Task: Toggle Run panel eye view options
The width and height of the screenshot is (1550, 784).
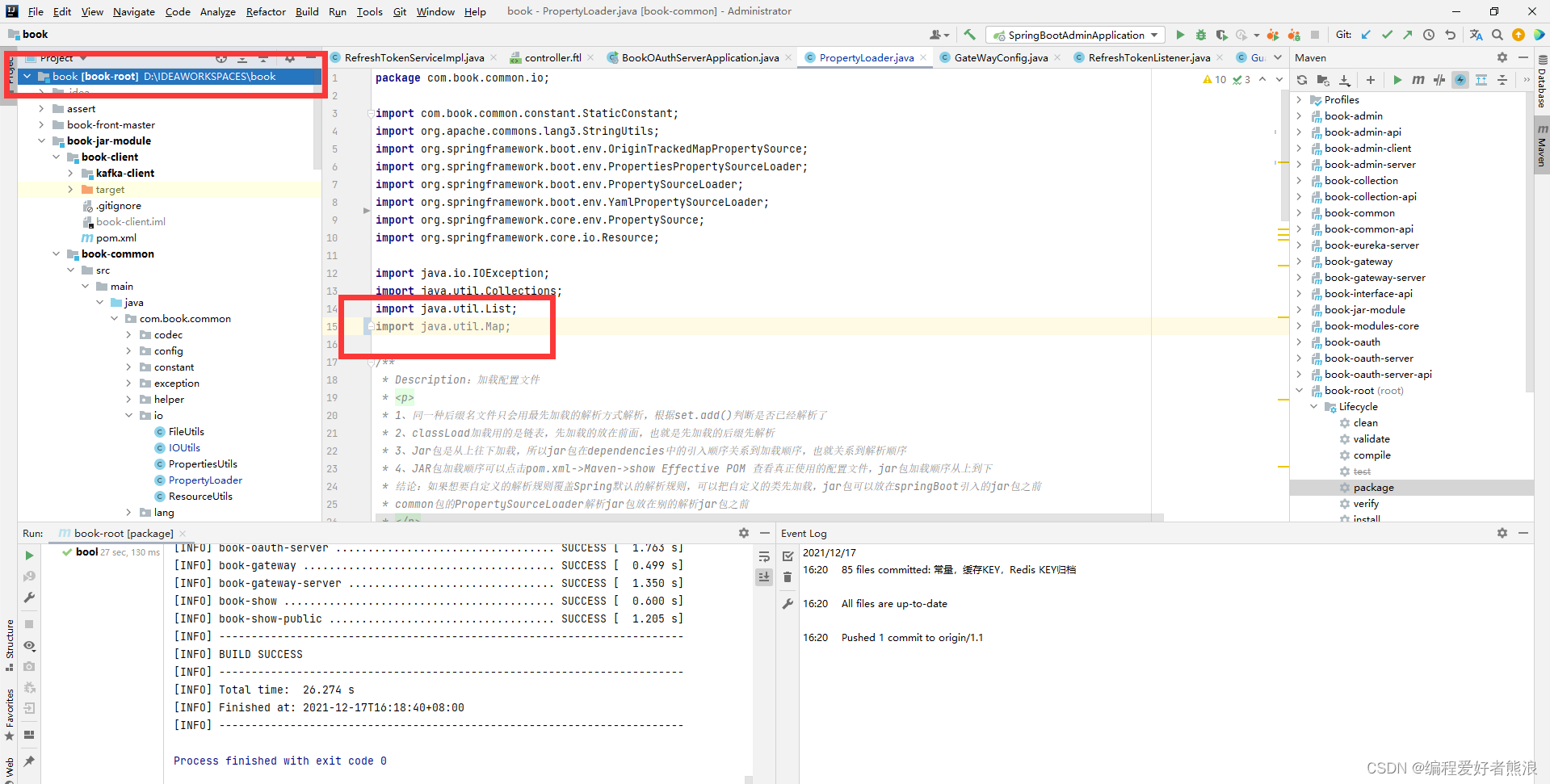Action: point(30,646)
